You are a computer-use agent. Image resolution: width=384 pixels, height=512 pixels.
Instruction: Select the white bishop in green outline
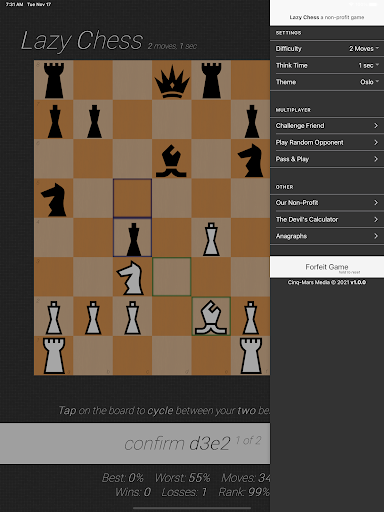pyautogui.click(x=211, y=317)
